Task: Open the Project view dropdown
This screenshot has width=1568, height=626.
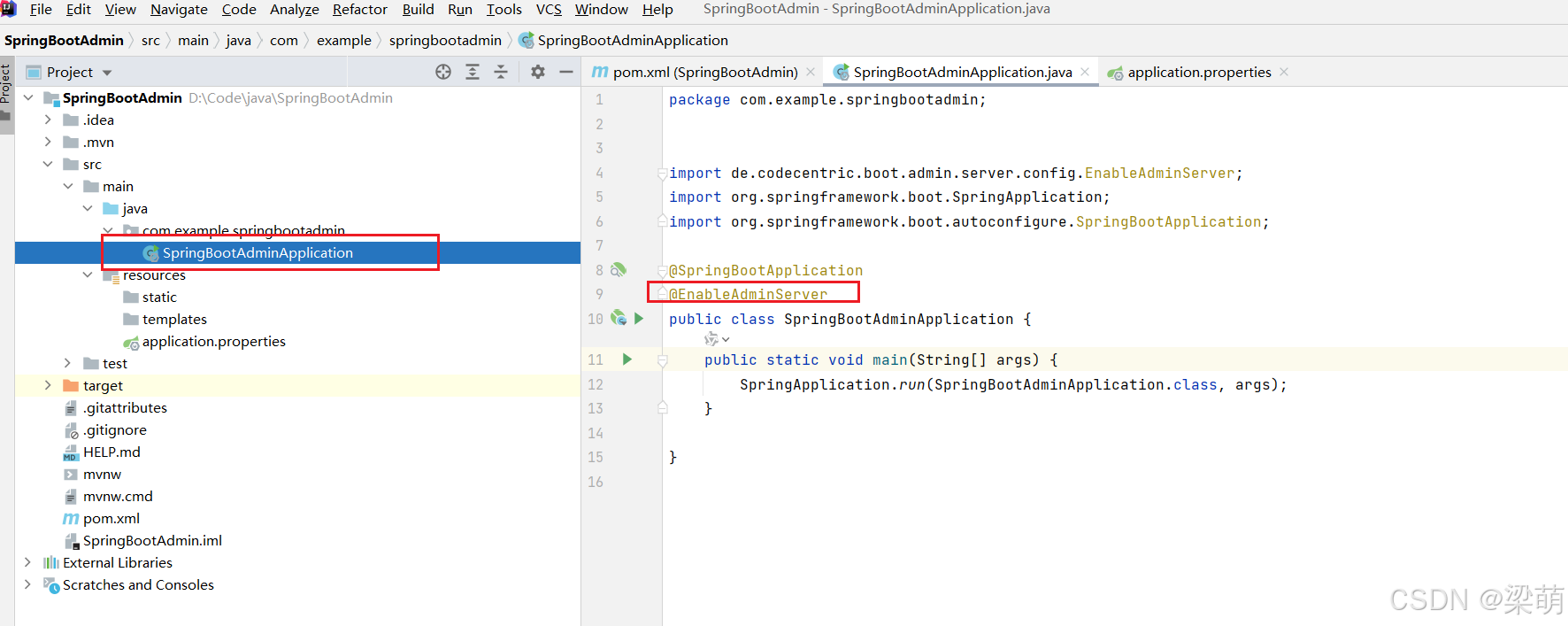Action: click(107, 73)
